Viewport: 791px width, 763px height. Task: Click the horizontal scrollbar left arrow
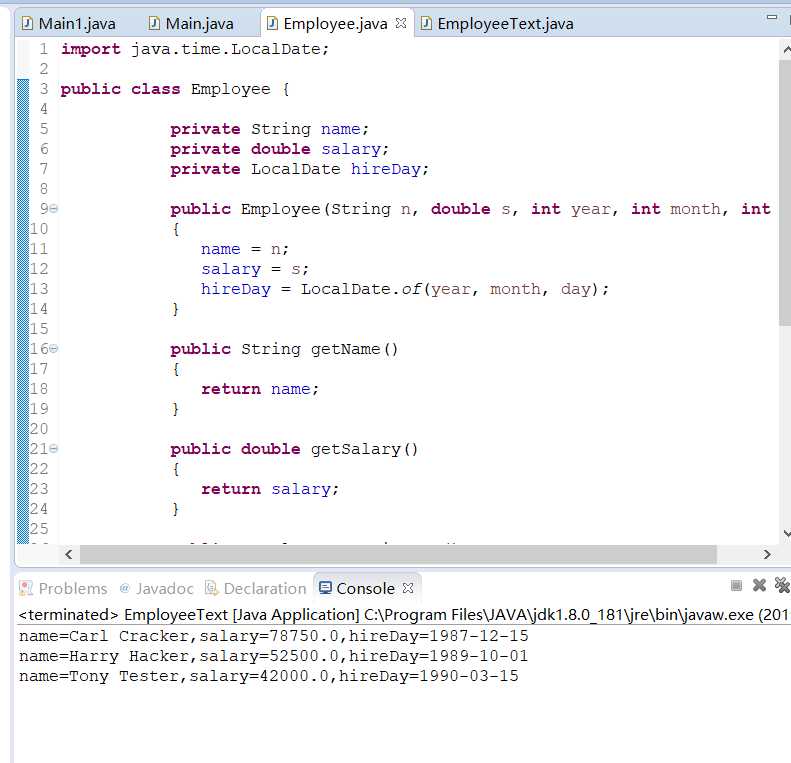pos(69,555)
